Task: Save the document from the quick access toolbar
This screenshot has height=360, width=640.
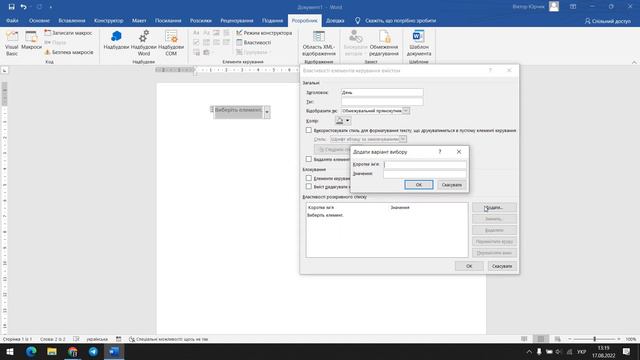Action: point(11,7)
